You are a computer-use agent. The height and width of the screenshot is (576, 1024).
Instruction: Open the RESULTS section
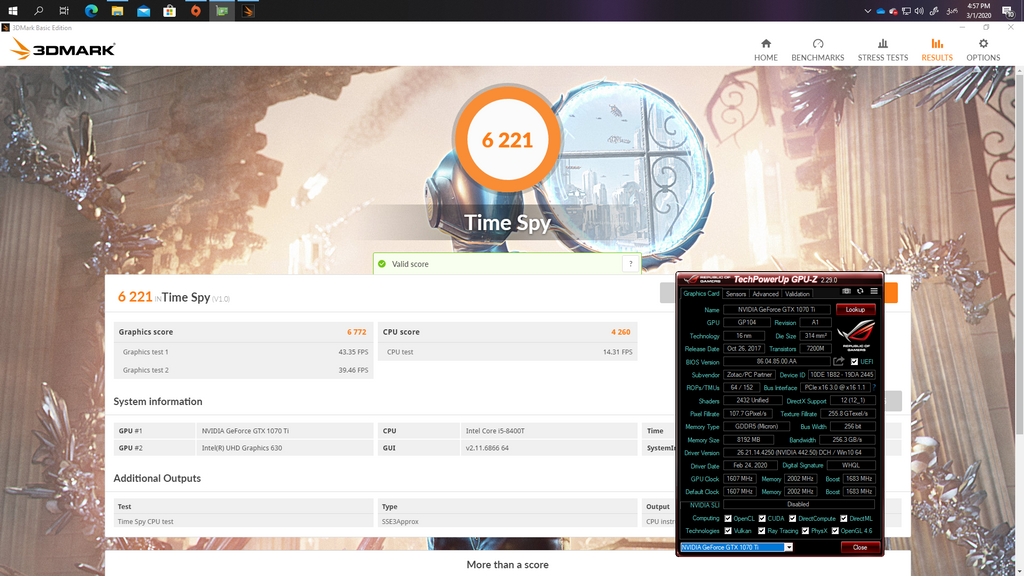point(937,50)
